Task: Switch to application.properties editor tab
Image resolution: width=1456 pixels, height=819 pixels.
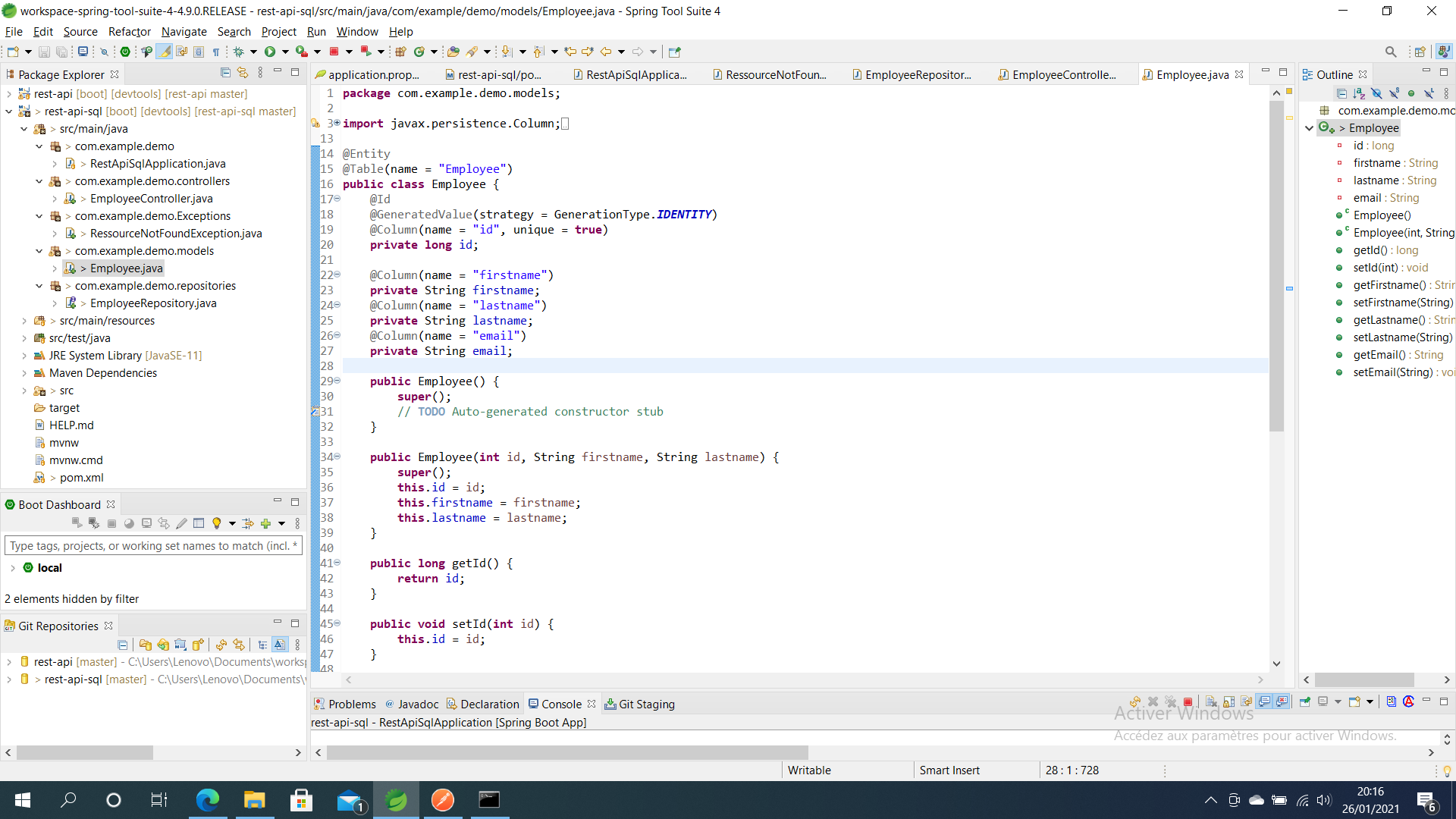Action: tap(367, 74)
